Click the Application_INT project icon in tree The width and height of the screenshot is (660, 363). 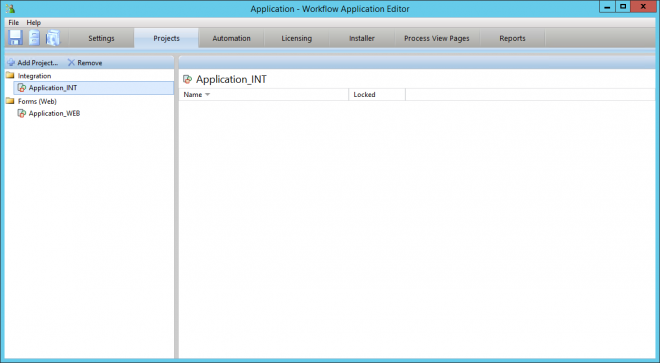coord(21,88)
